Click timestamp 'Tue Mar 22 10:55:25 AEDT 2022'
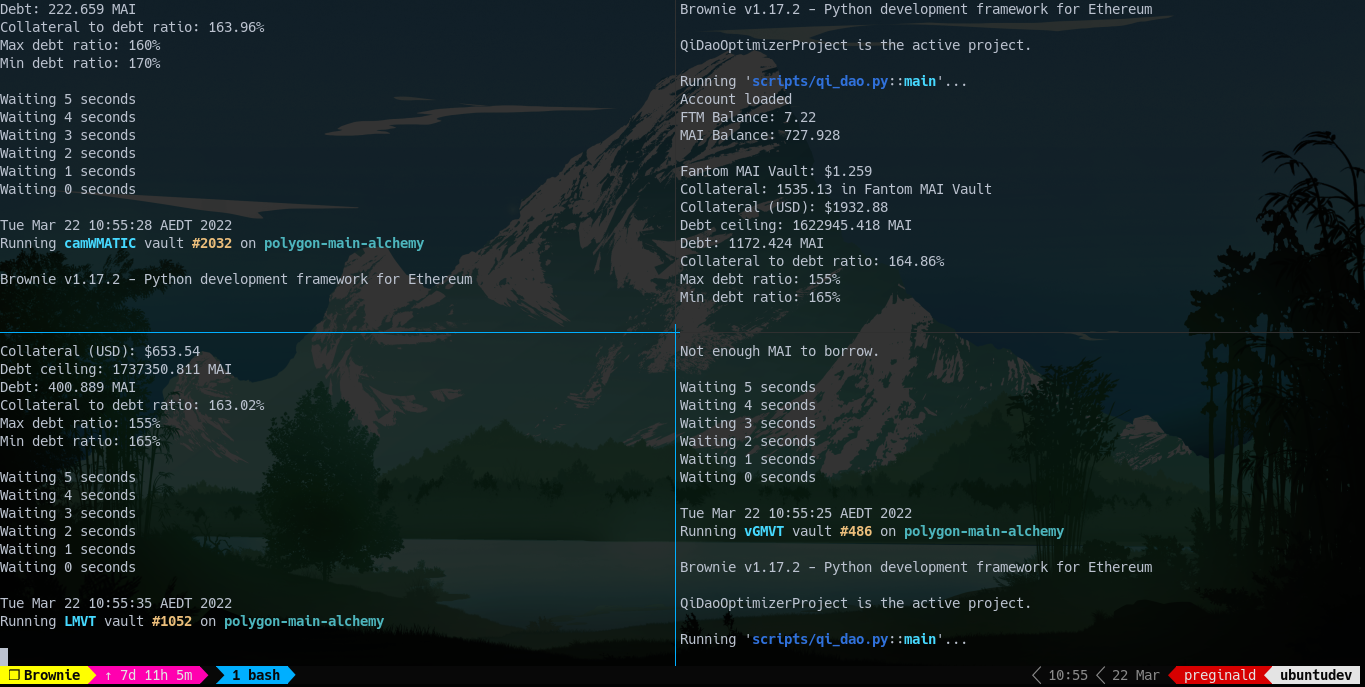The height and width of the screenshot is (687, 1365). pos(796,513)
